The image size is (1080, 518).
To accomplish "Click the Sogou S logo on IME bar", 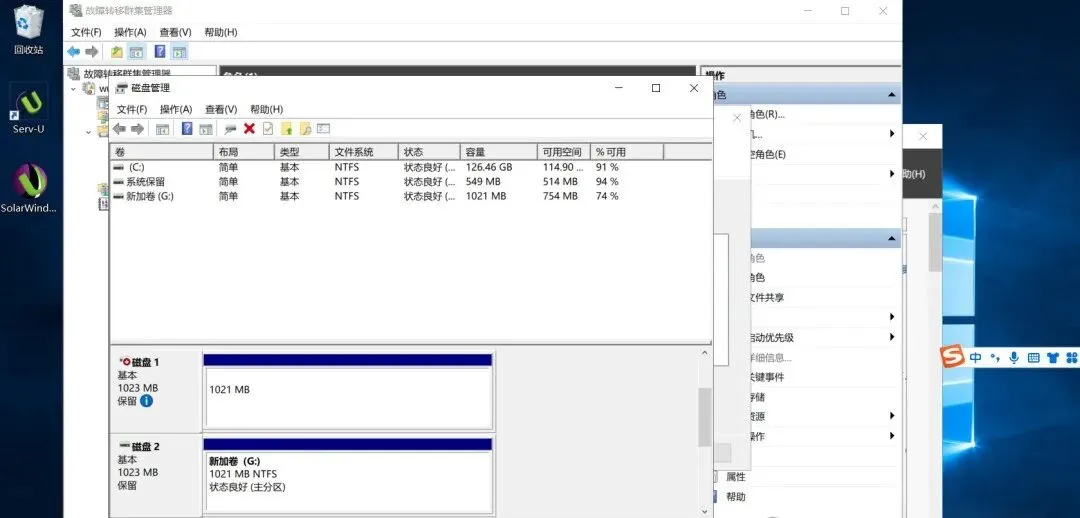I will click(952, 357).
